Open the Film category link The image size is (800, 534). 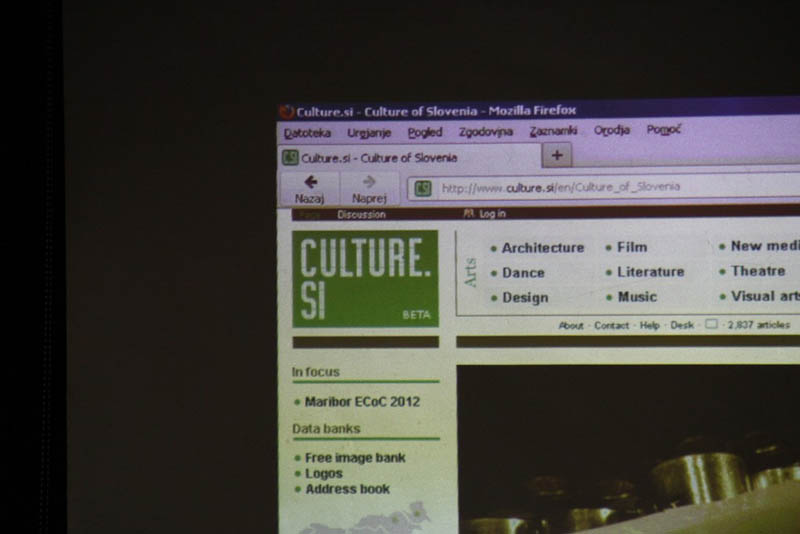pos(632,247)
